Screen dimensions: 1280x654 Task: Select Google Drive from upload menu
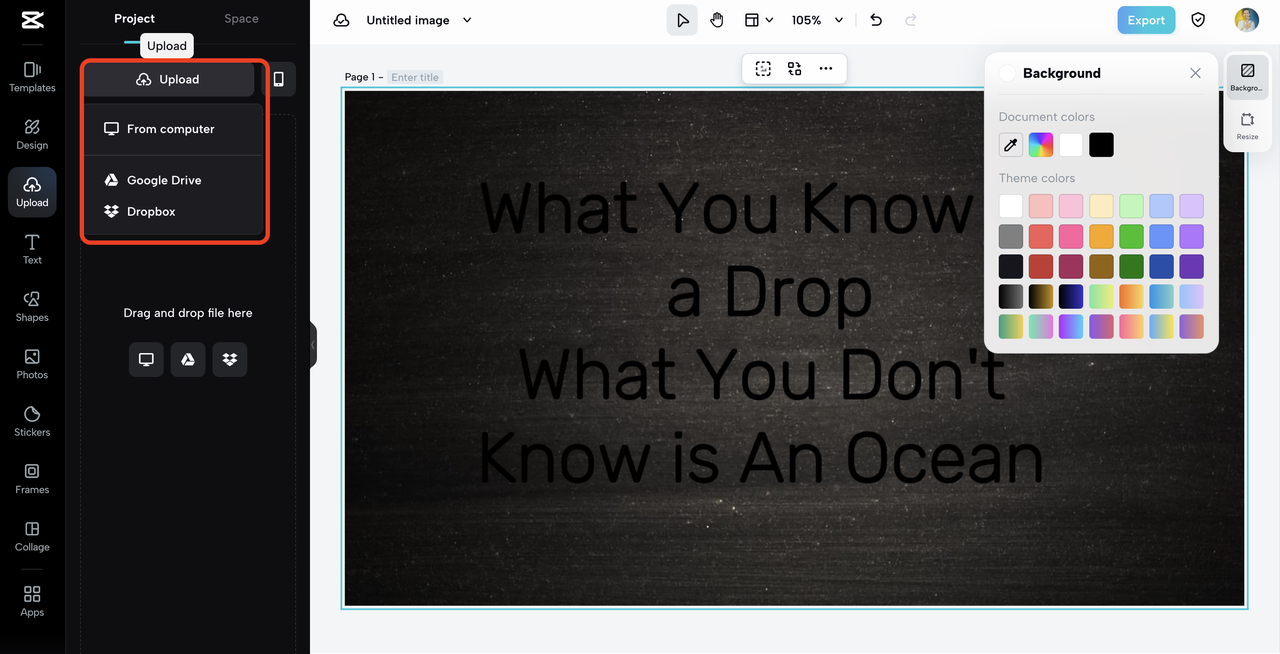pyautogui.click(x=164, y=180)
